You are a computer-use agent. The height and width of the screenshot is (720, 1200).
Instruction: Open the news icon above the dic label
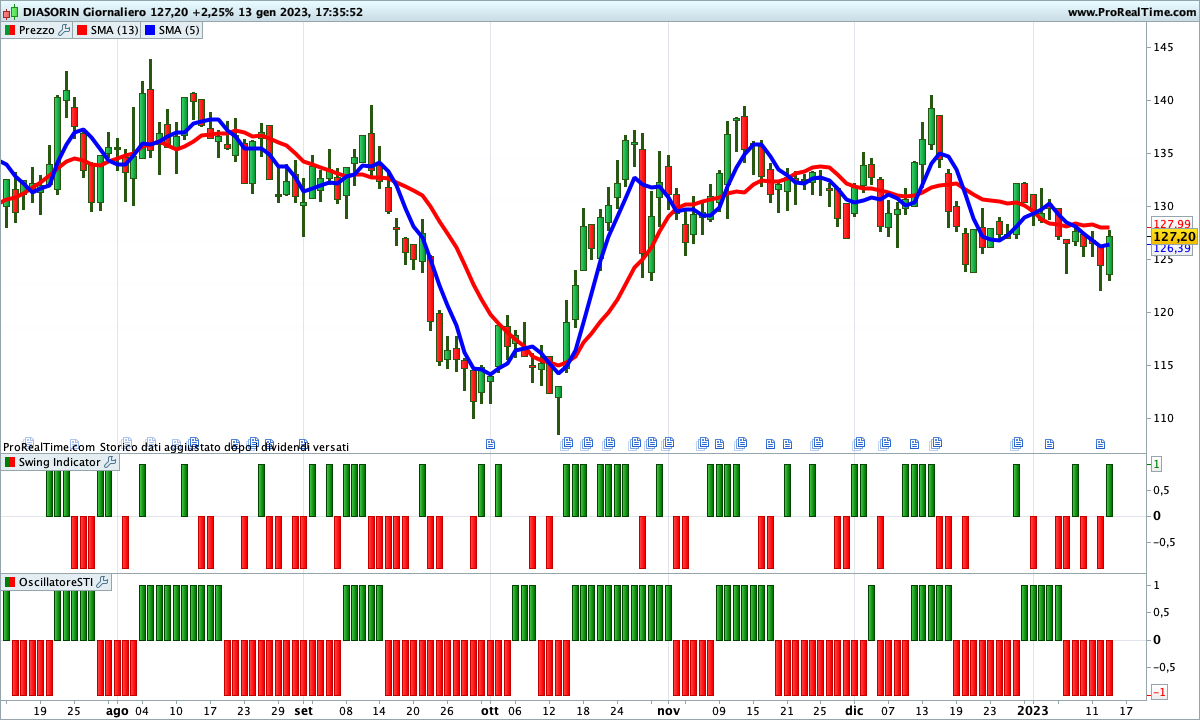click(x=857, y=442)
